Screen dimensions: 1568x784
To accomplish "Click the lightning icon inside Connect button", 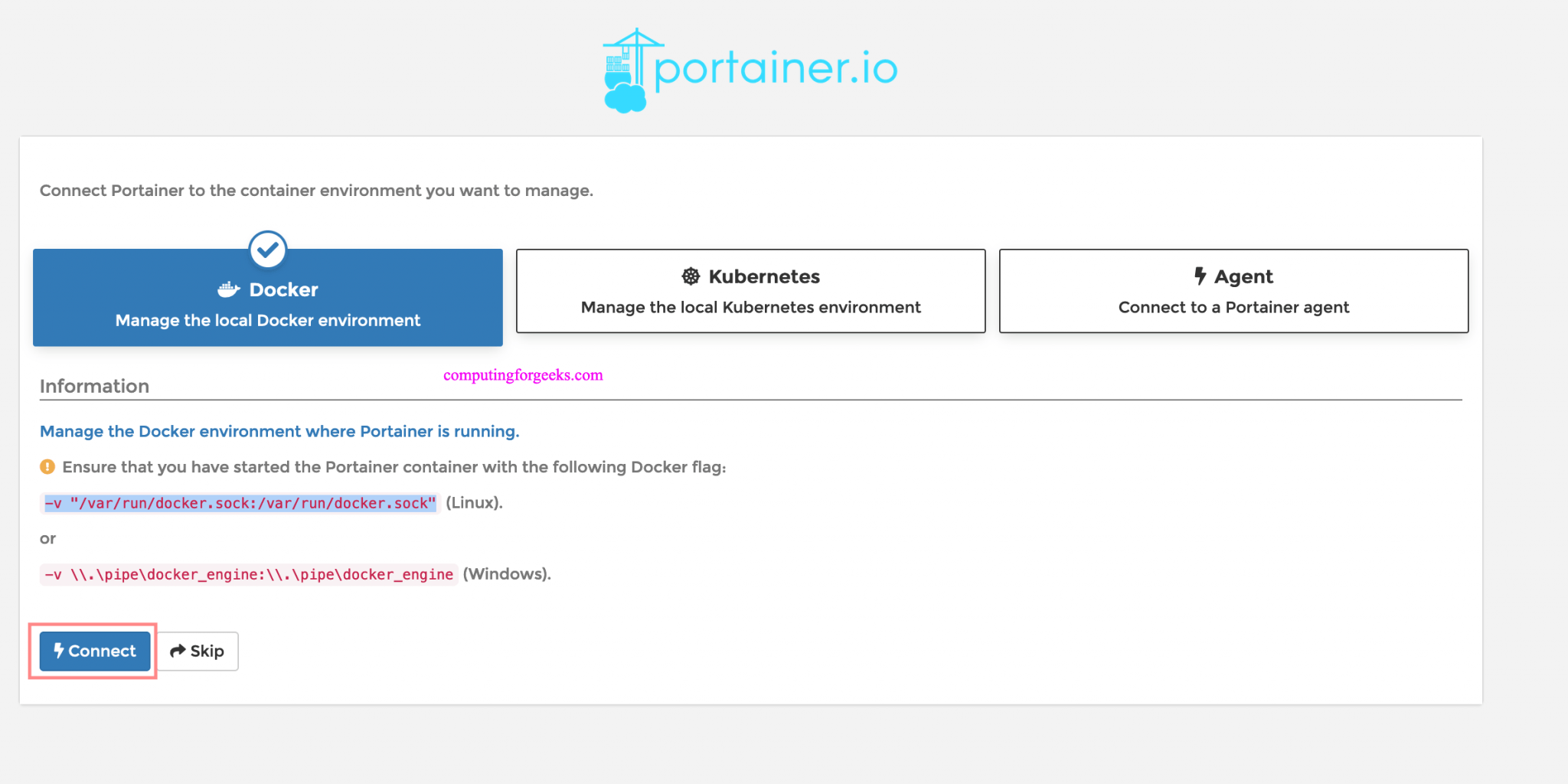I will click(x=58, y=651).
